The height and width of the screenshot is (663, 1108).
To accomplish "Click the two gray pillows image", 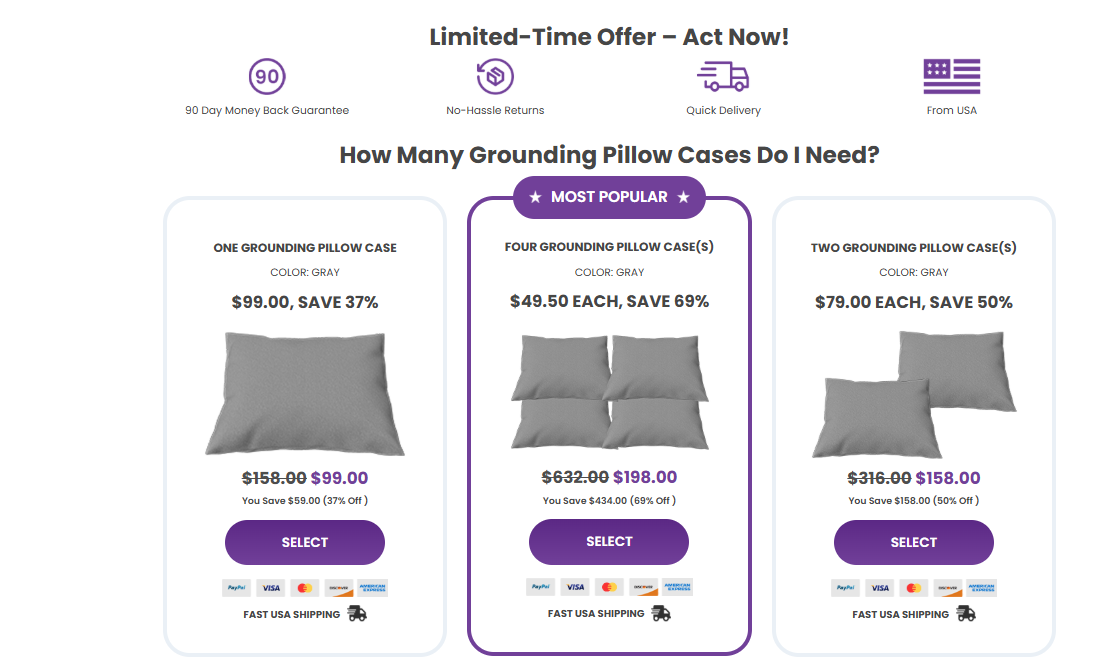I will pyautogui.click(x=914, y=393).
